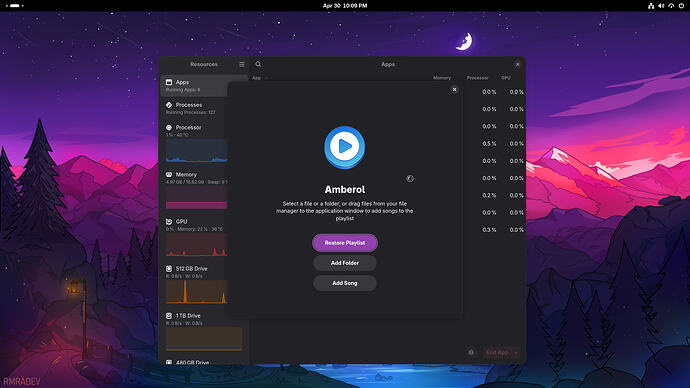Close the Amberol window
Image resolution: width=690 pixels, height=388 pixels.
click(455, 90)
